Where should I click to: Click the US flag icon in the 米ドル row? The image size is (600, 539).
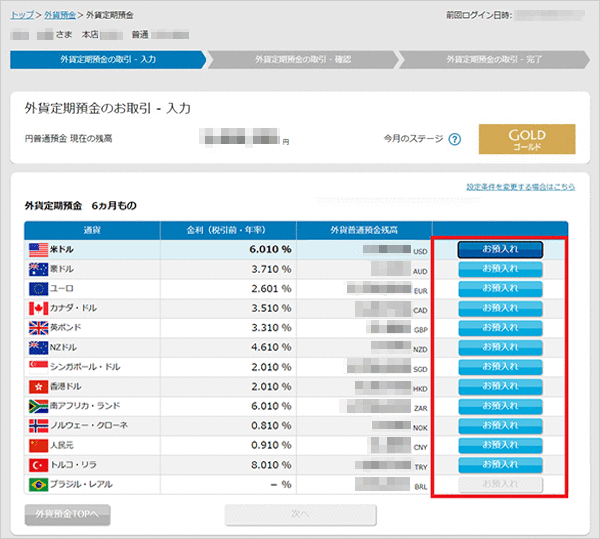[38, 250]
